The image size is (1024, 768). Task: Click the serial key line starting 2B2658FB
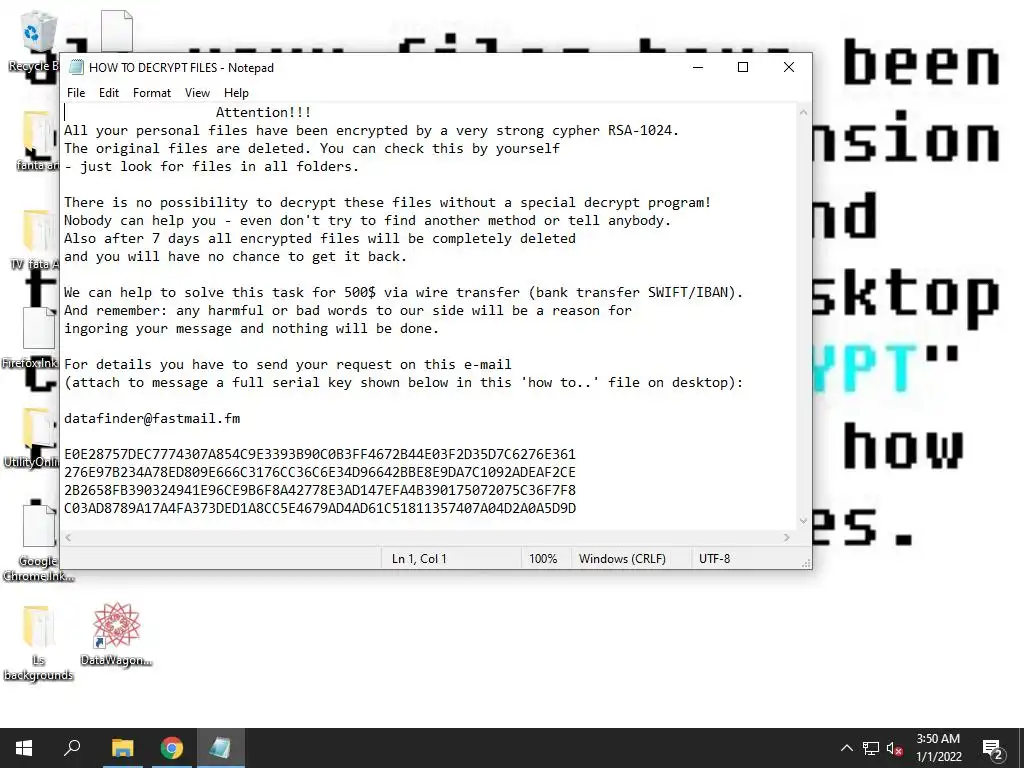tap(320, 490)
